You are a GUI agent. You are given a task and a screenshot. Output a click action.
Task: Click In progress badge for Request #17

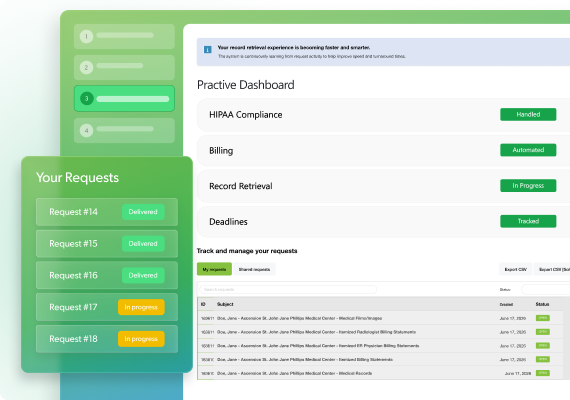point(141,307)
